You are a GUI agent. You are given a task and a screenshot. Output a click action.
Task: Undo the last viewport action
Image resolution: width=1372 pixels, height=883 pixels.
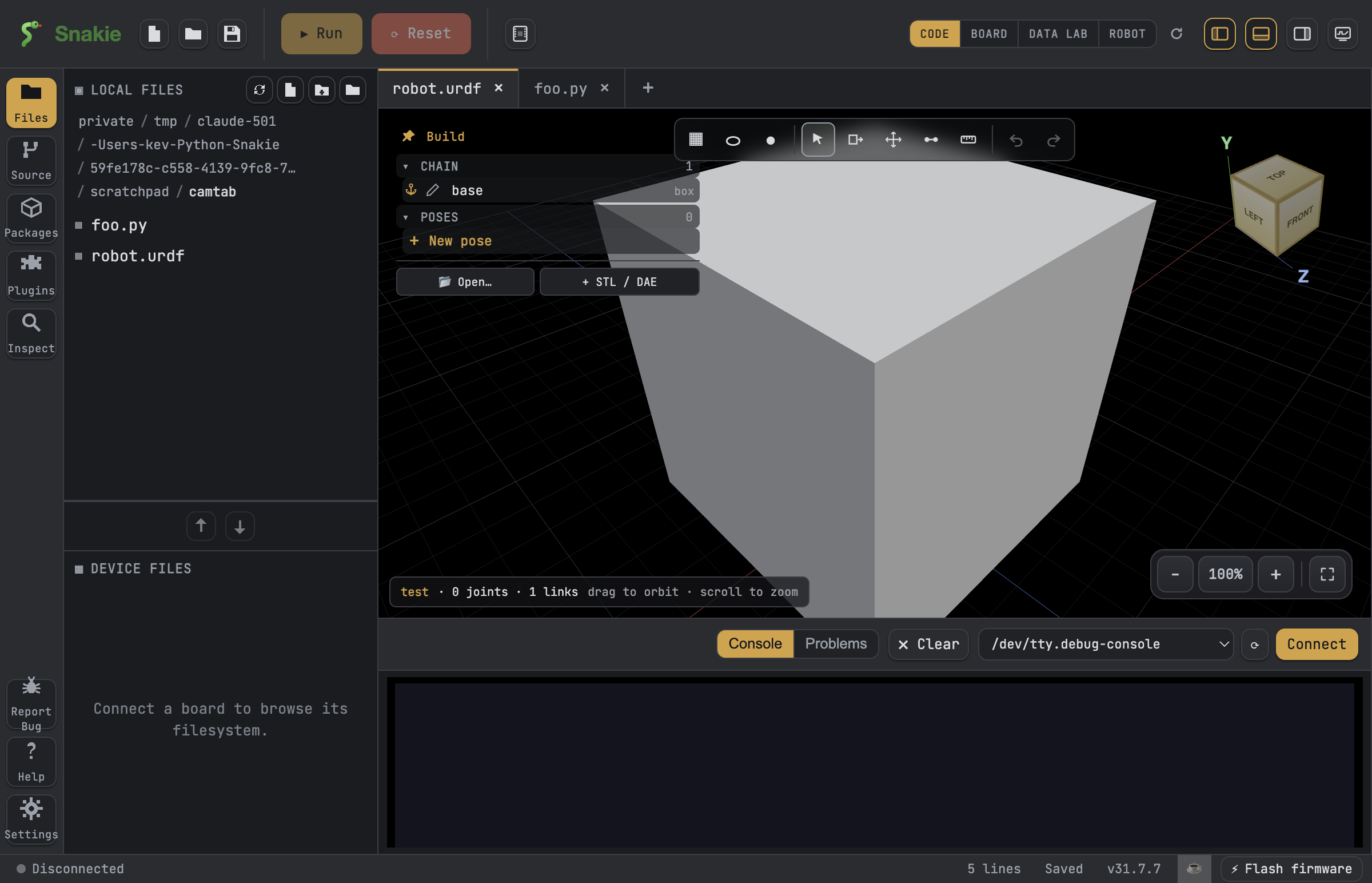pos(1015,140)
